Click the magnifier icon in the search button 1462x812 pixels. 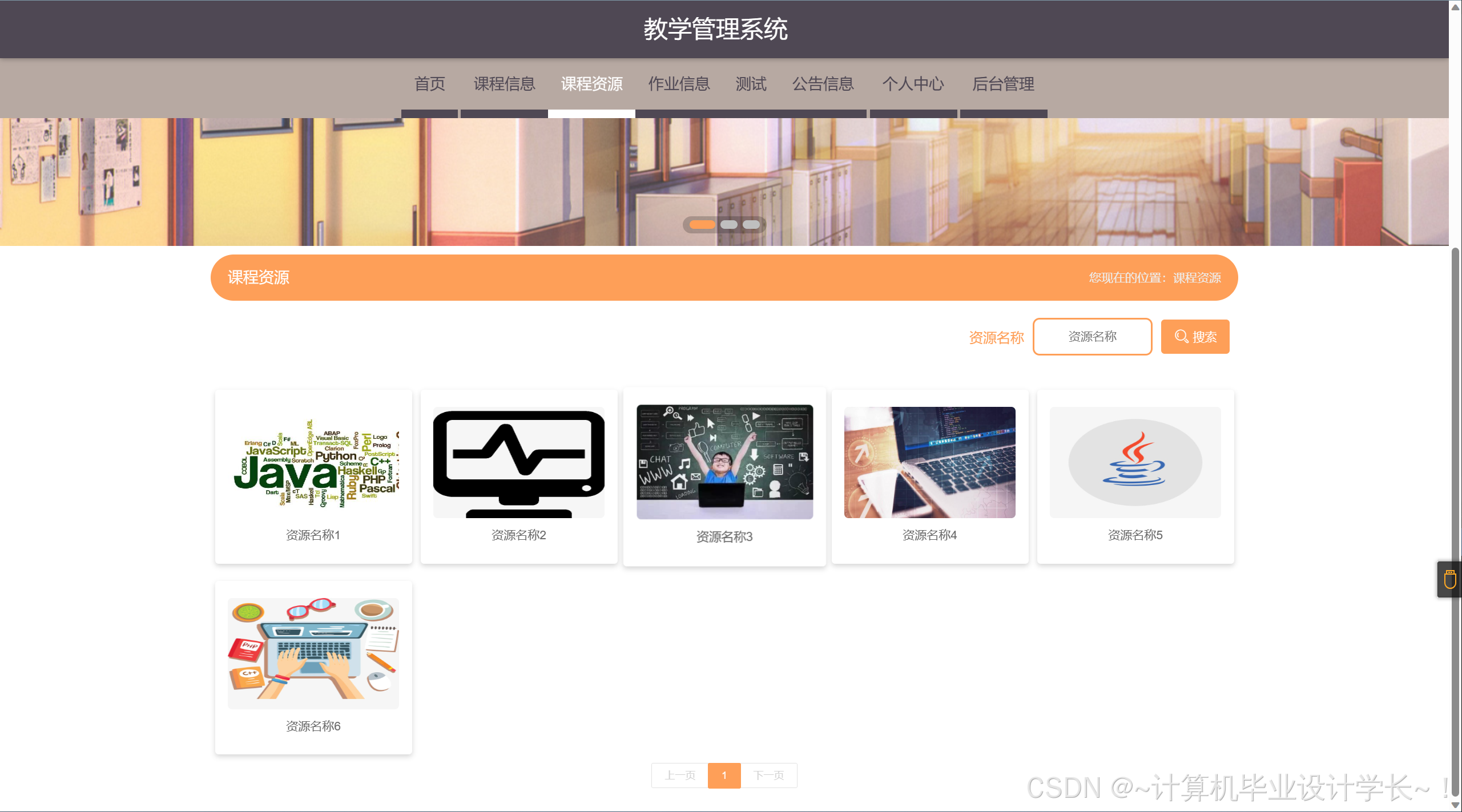click(1181, 337)
